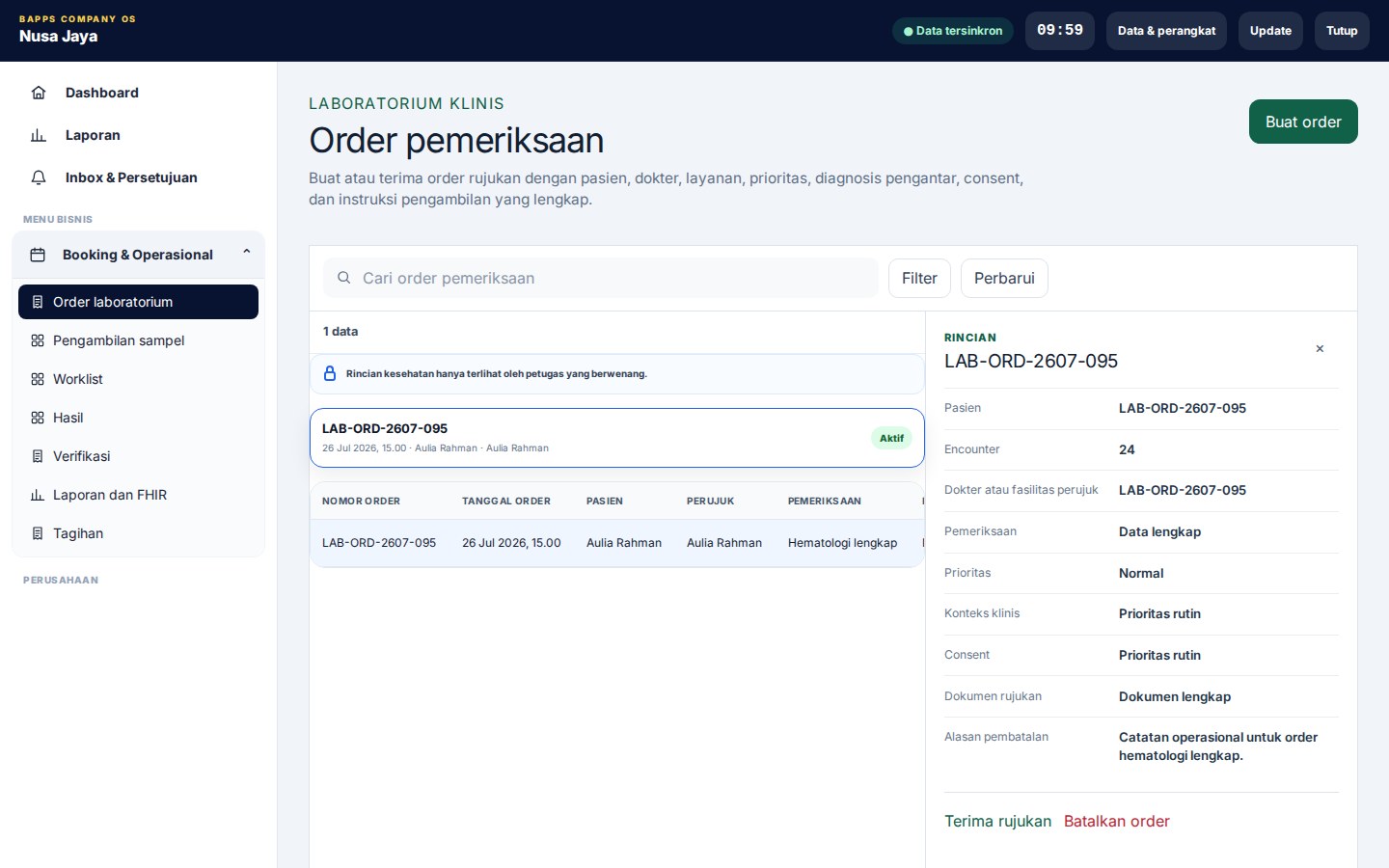Viewport: 1389px width, 868px height.
Task: Click the Tutup button in top bar
Action: pos(1342,31)
